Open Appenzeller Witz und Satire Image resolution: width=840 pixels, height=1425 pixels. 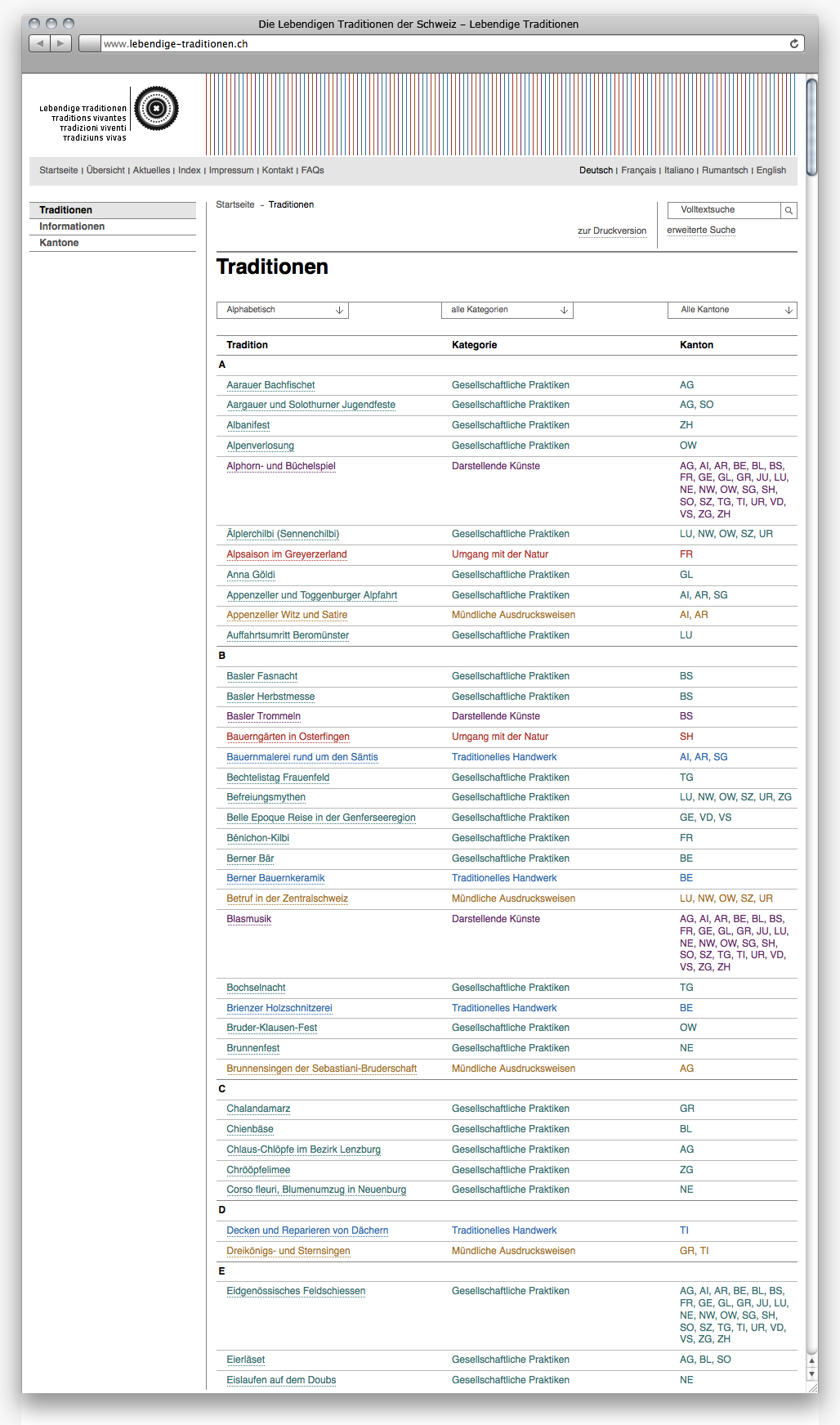pos(286,615)
